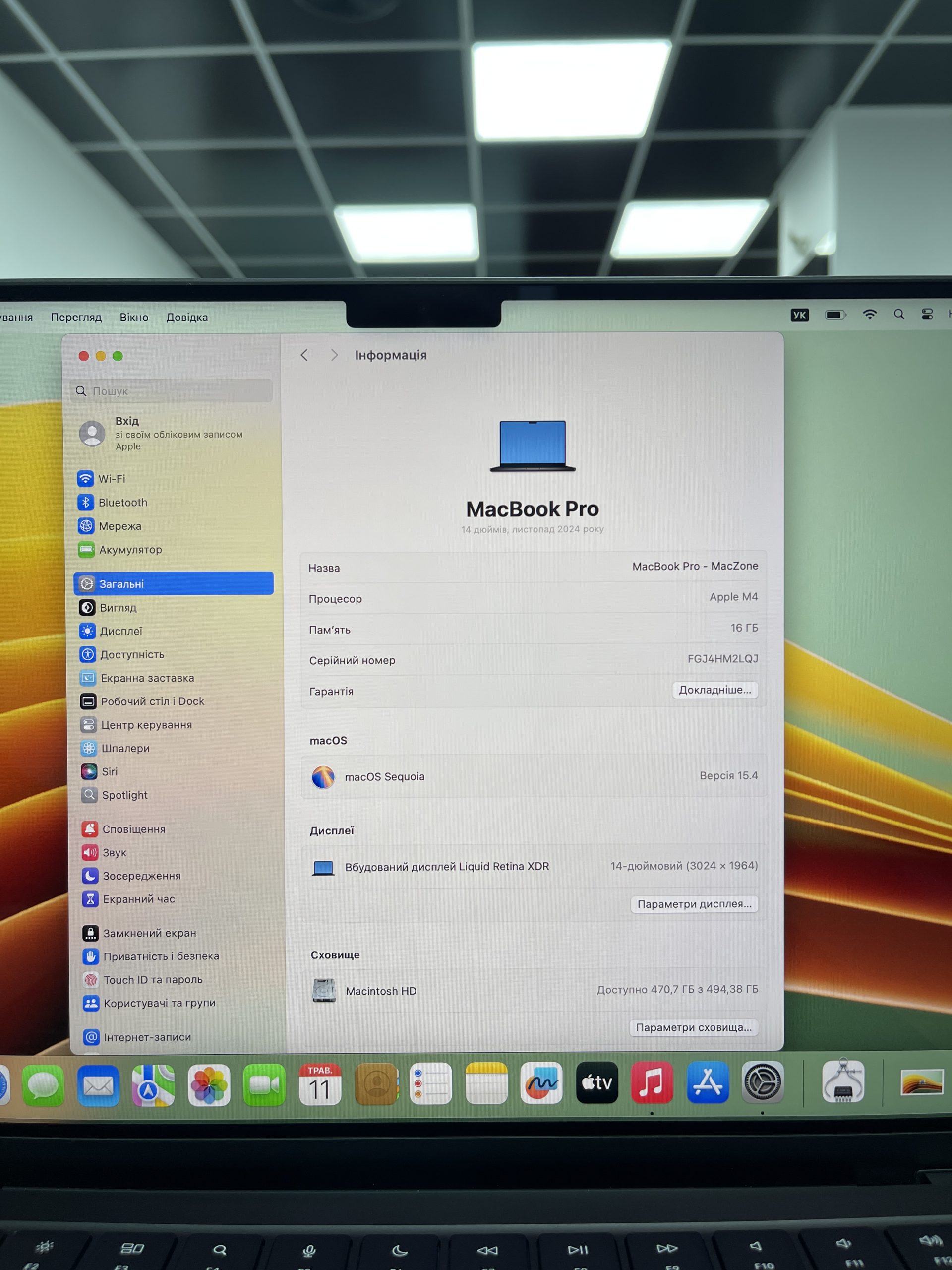
Task: Click battery status icon in menu bar
Action: [x=835, y=315]
